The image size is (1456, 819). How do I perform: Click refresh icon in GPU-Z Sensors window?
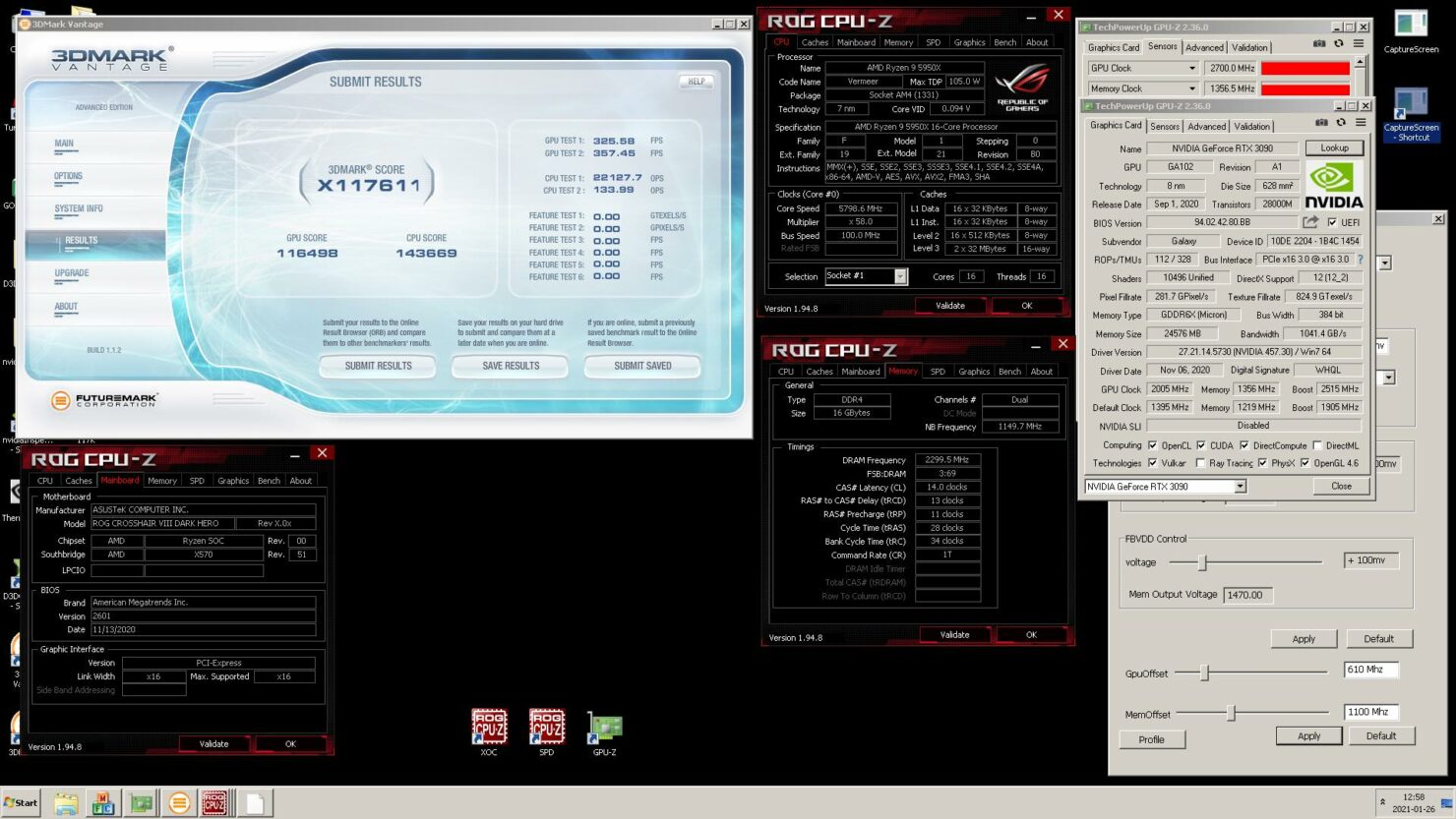pos(1339,44)
